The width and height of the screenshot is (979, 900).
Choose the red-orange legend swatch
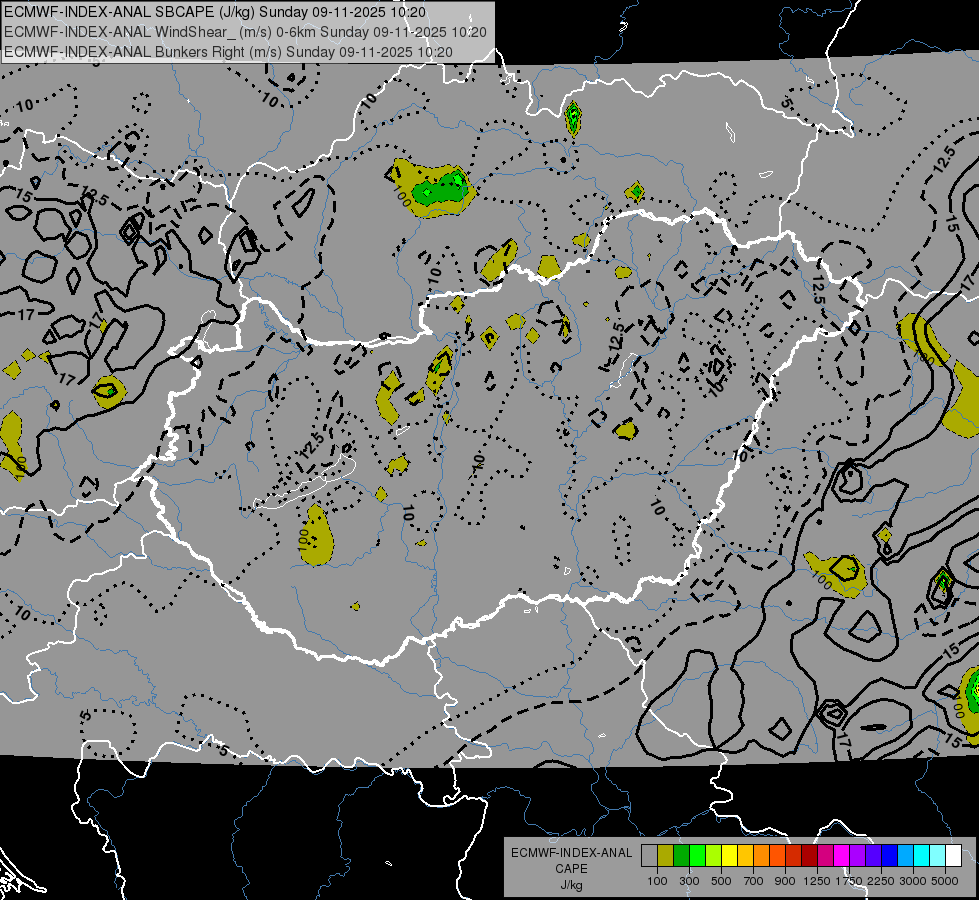pos(777,855)
